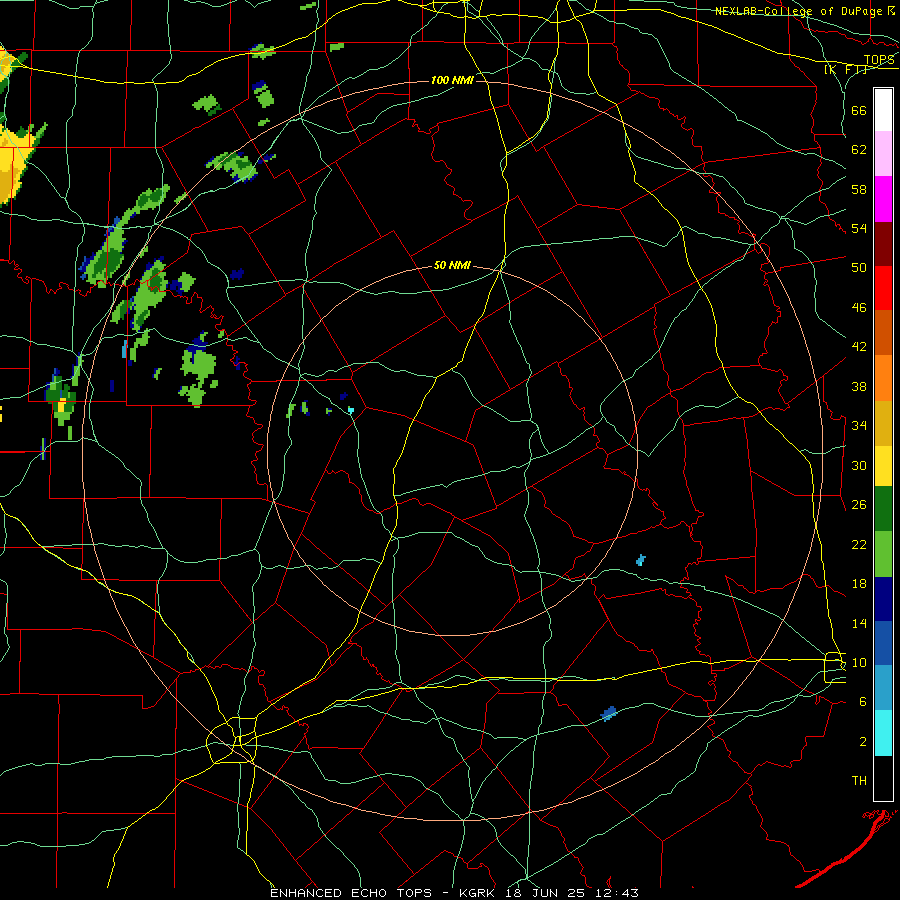This screenshot has width=900, height=900.
Task: Select the light green legend swatch
Action: pos(883,554)
